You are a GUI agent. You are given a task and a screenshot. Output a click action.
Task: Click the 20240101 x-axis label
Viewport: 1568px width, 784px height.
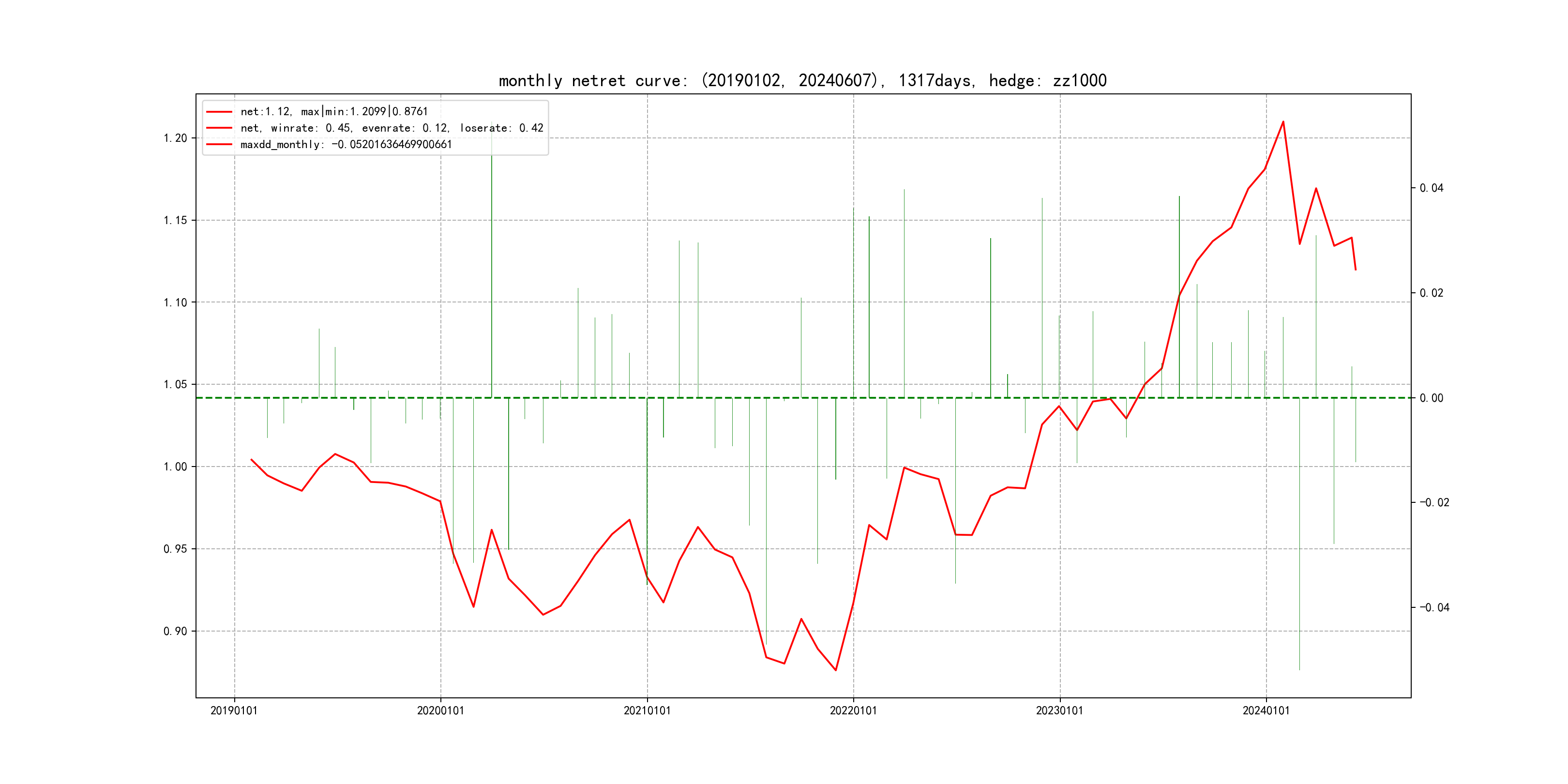click(x=1266, y=710)
